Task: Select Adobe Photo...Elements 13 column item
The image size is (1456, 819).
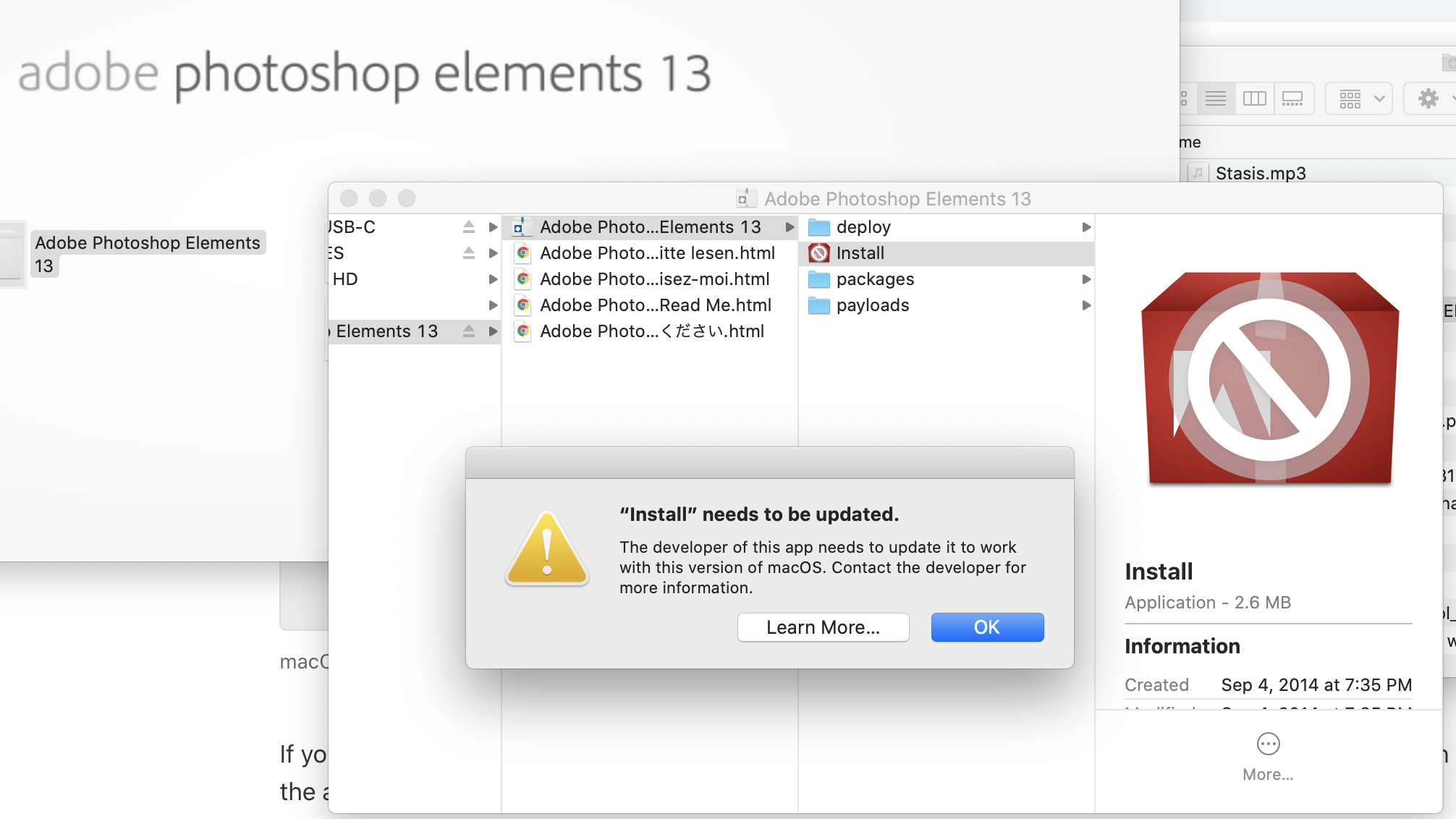Action: [650, 227]
